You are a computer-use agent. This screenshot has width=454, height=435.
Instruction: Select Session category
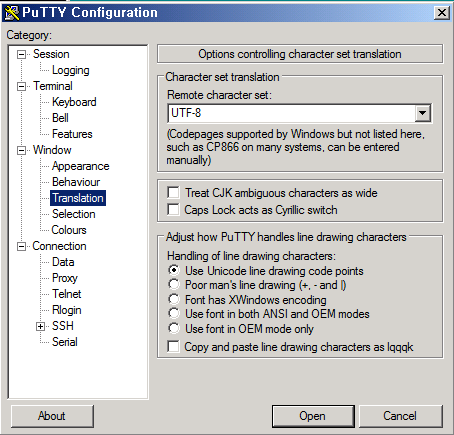coord(51,54)
